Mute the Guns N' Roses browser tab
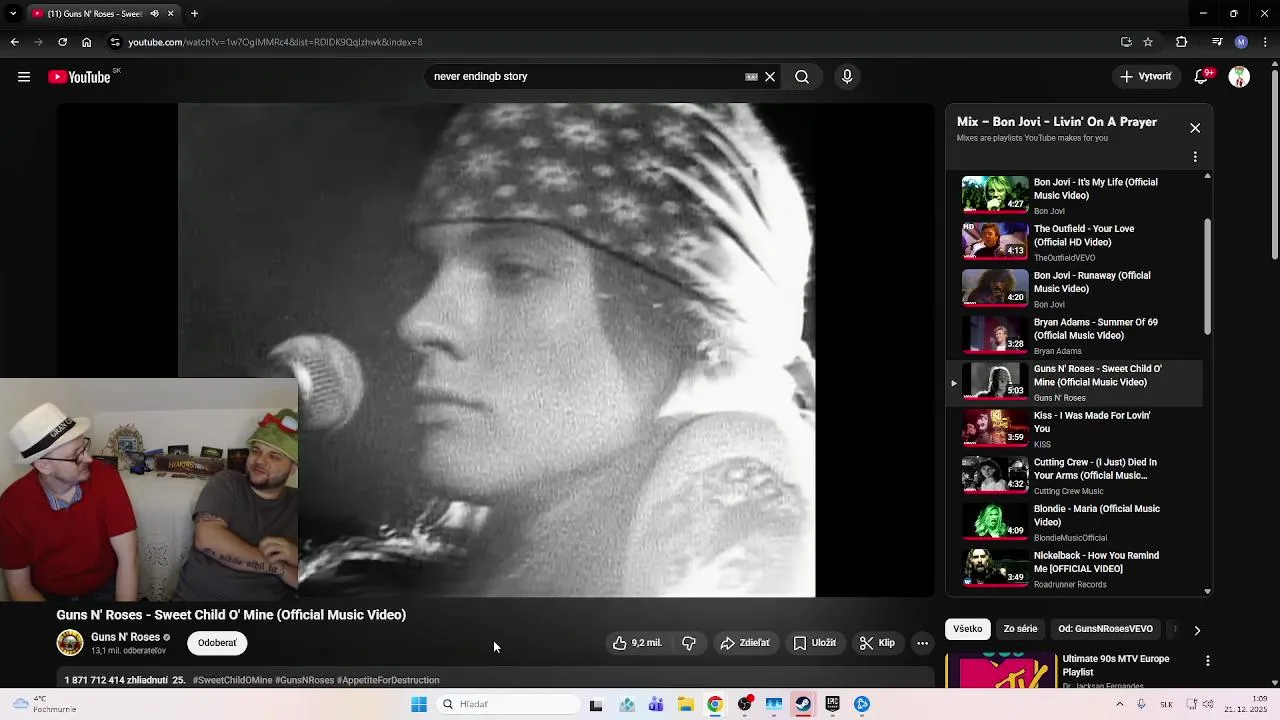Viewport: 1280px width, 720px height. (x=154, y=14)
